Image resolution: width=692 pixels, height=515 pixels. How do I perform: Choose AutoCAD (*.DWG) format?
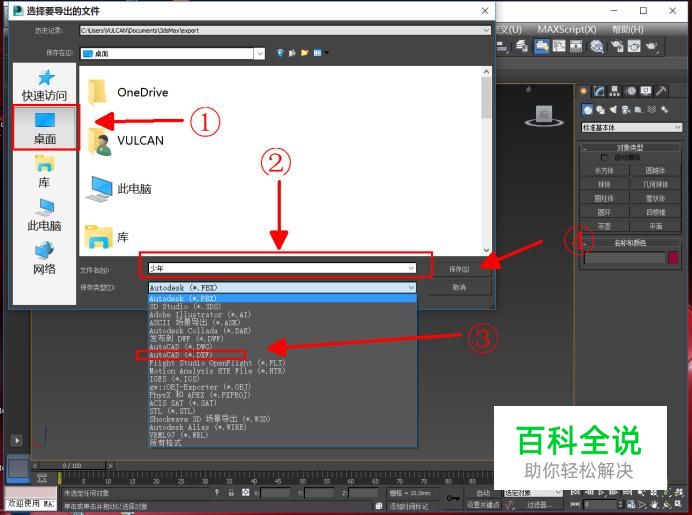click(282, 347)
